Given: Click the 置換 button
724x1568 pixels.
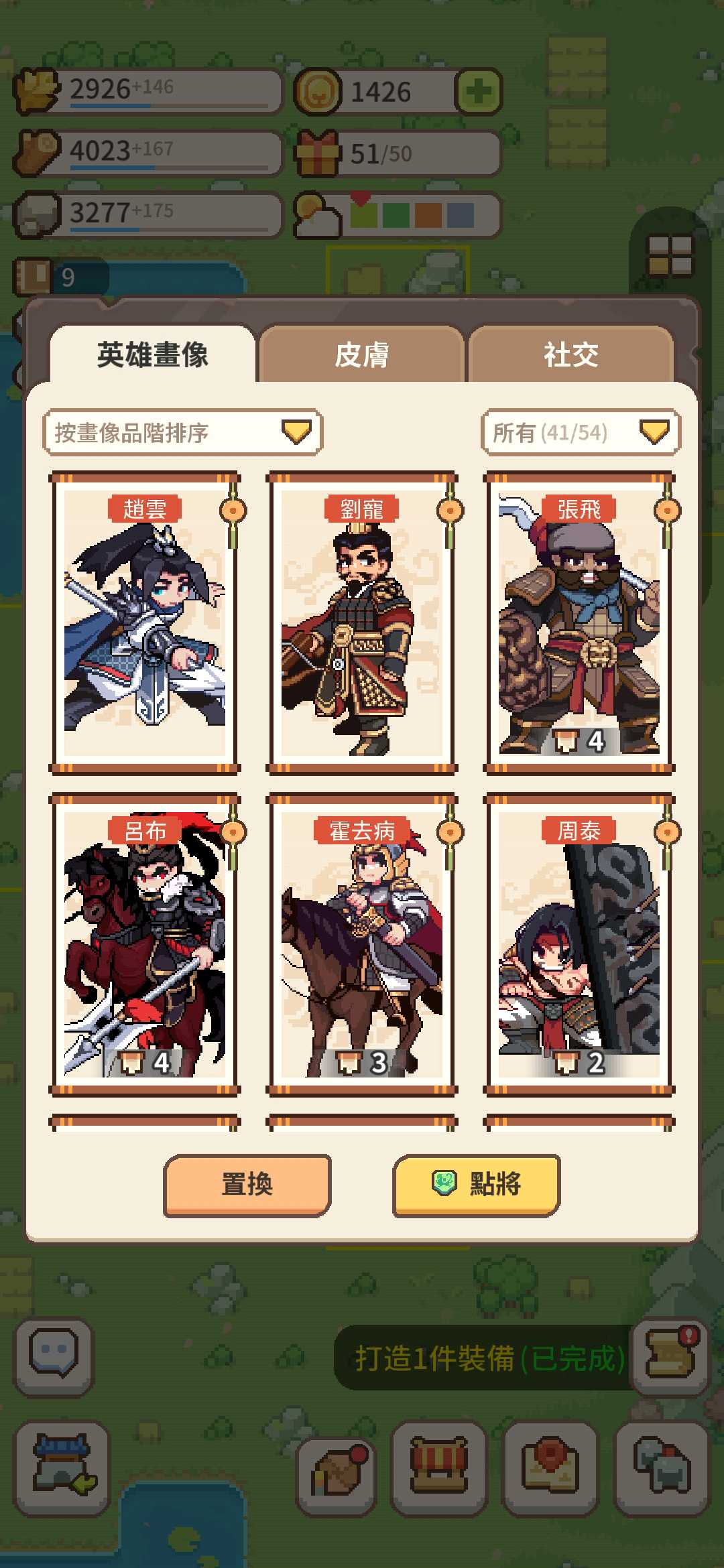Looking at the screenshot, I should pos(247,1185).
